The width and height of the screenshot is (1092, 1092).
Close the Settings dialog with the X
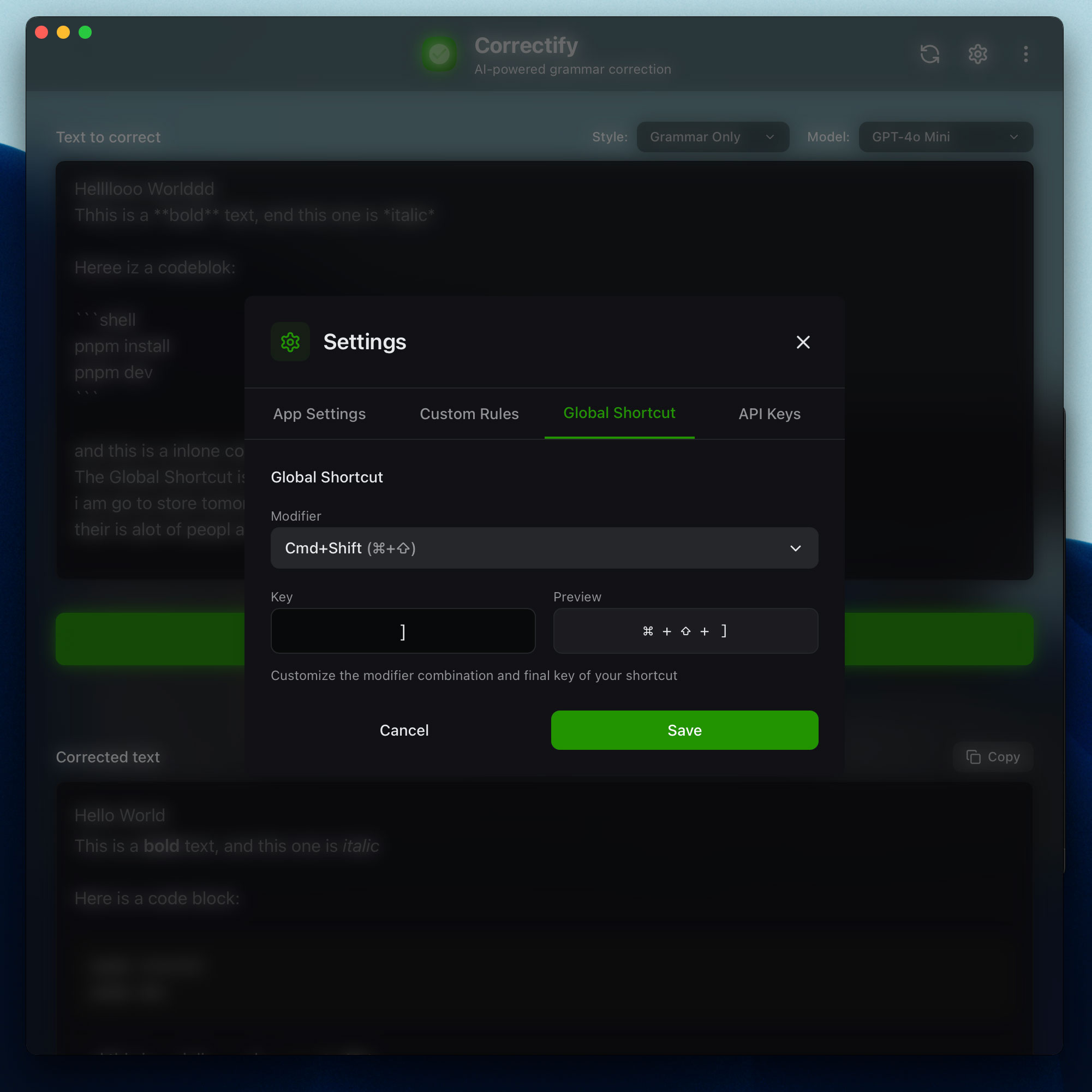803,342
